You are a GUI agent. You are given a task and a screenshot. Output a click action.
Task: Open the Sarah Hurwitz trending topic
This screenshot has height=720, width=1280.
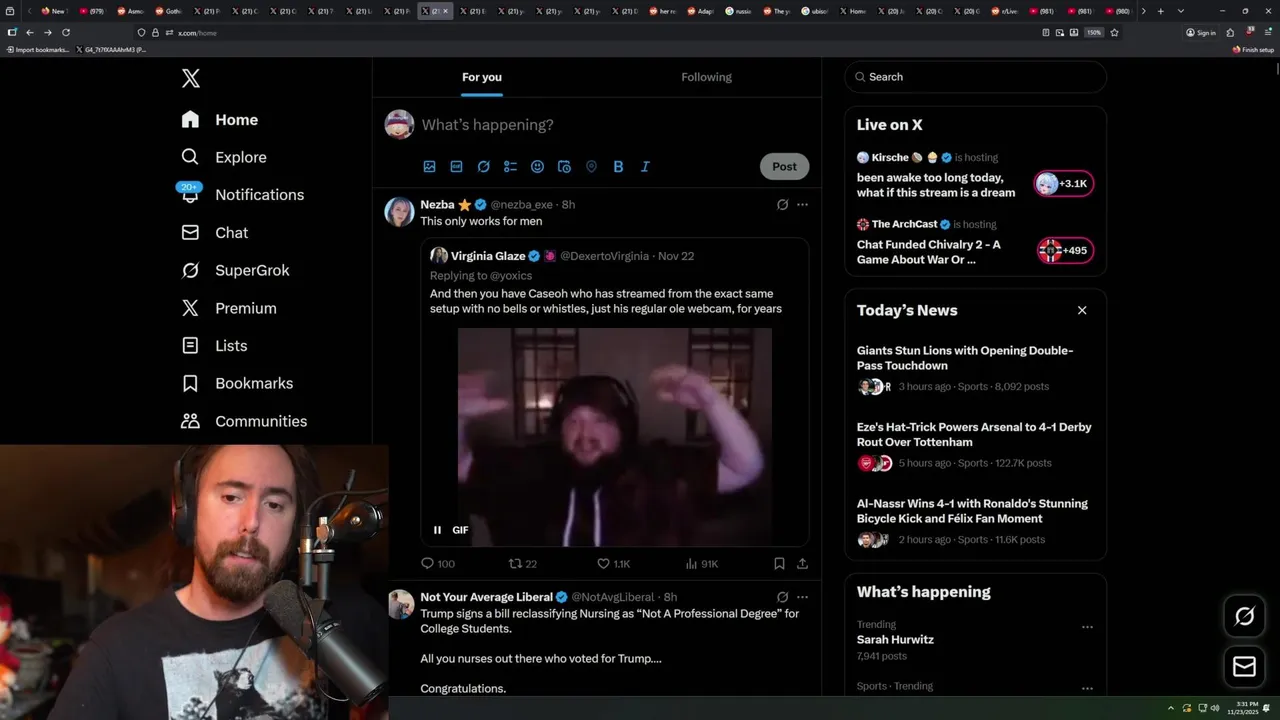[895, 640]
